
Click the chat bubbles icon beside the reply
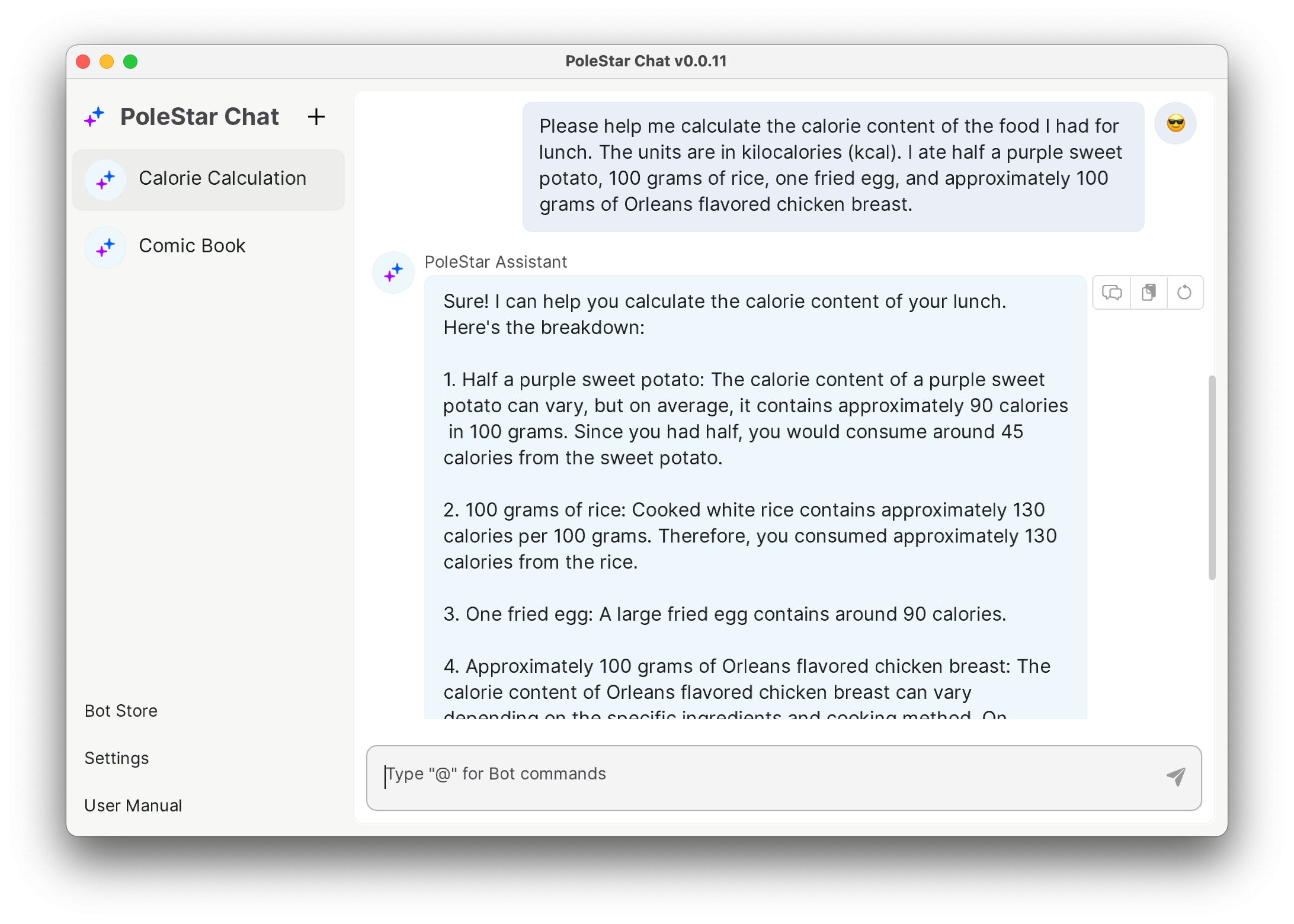point(1112,293)
